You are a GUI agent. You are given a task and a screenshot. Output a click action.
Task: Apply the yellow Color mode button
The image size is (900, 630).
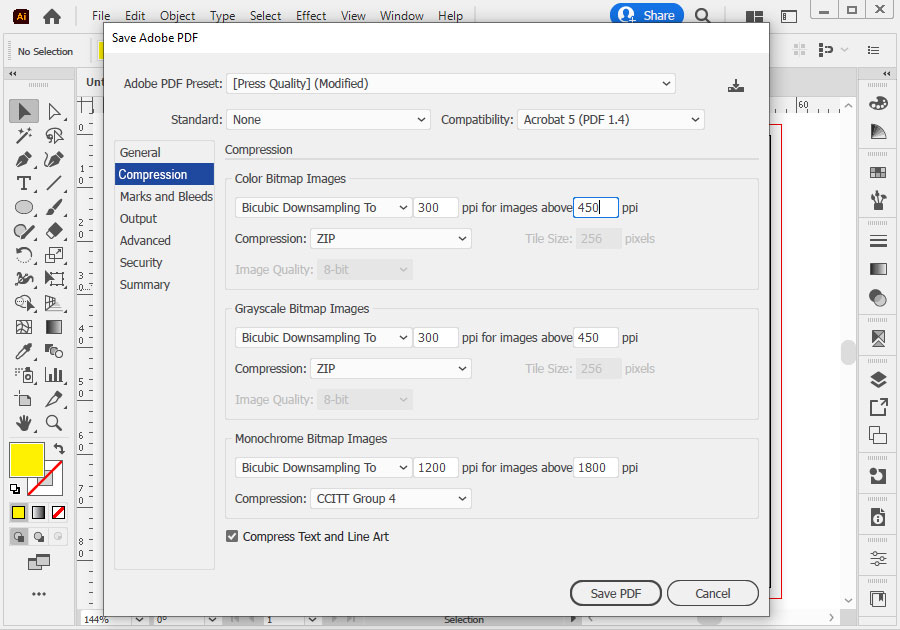coord(18,512)
